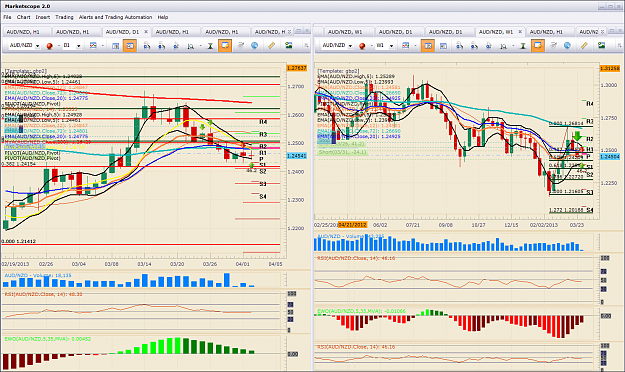Viewport: 625px width, 372px height.
Task: Click chart type icon in right toolbar
Action: click(x=405, y=46)
